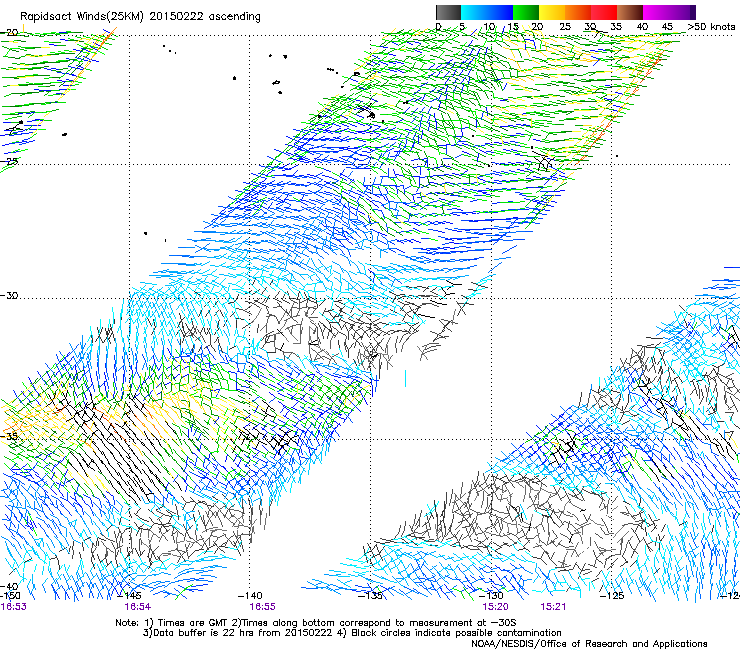Click the -145 longitude axis label
The width and height of the screenshot is (740, 650).
129,596
